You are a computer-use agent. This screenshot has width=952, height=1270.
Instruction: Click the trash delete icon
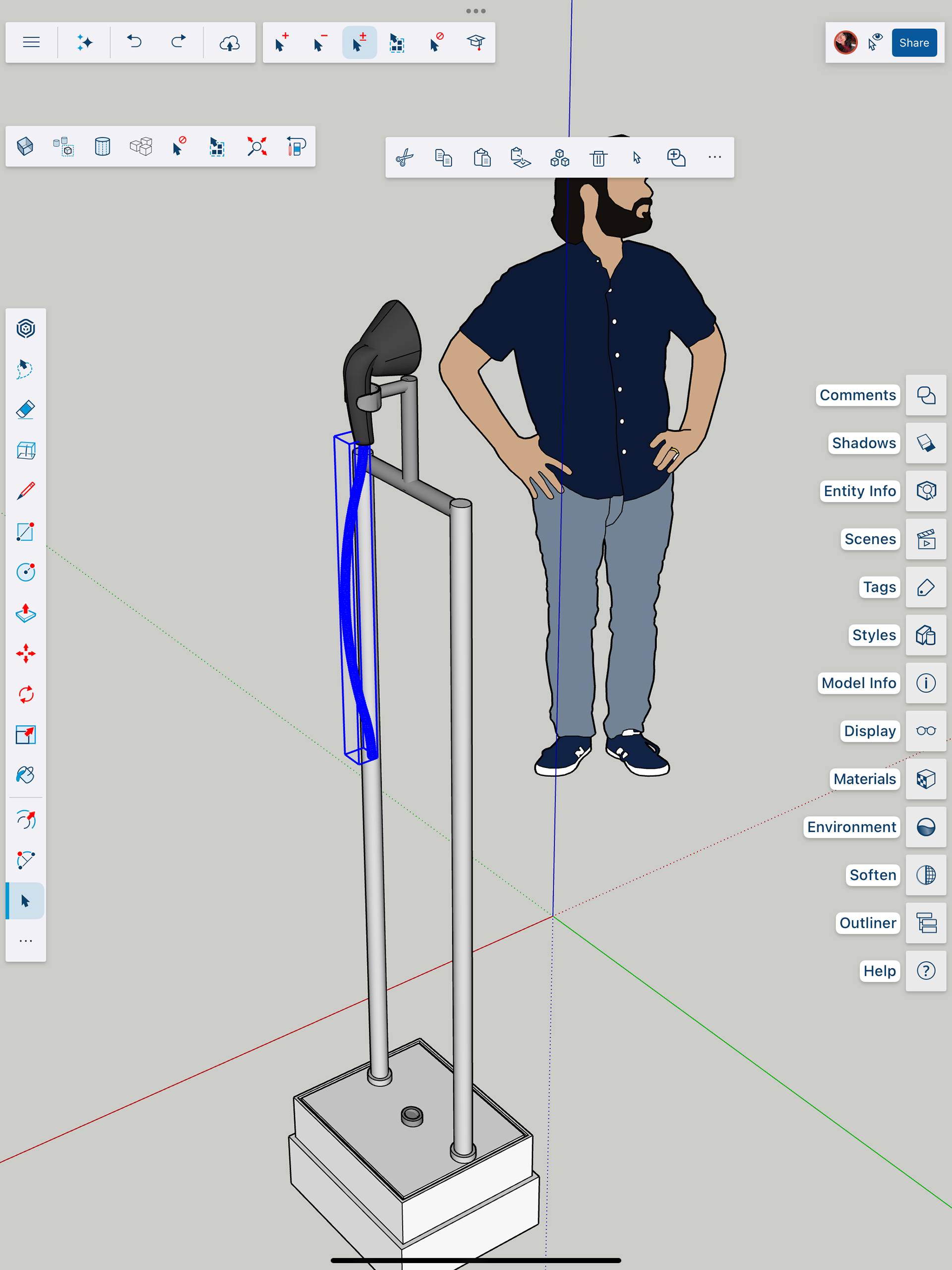[x=598, y=157]
